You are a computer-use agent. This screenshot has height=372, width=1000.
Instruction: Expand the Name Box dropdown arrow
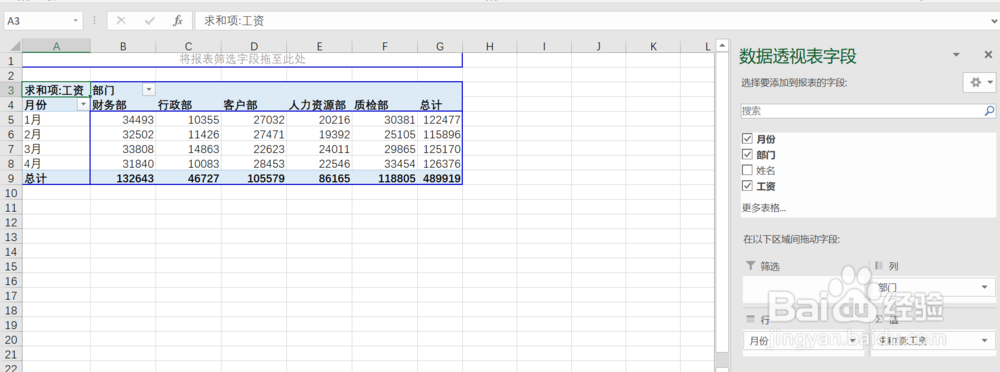pyautogui.click(x=76, y=21)
